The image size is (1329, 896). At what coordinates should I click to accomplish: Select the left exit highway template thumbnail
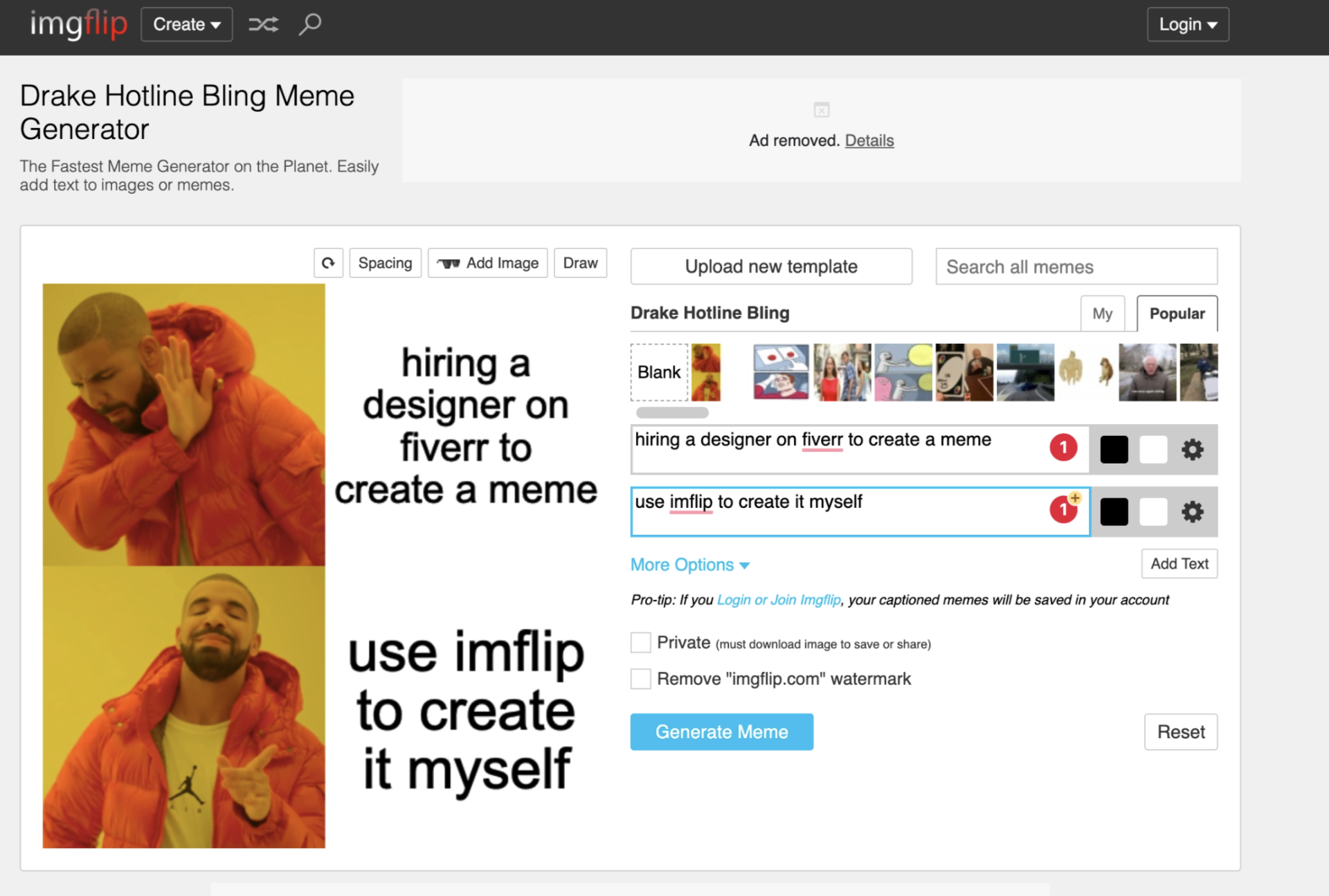click(1025, 372)
